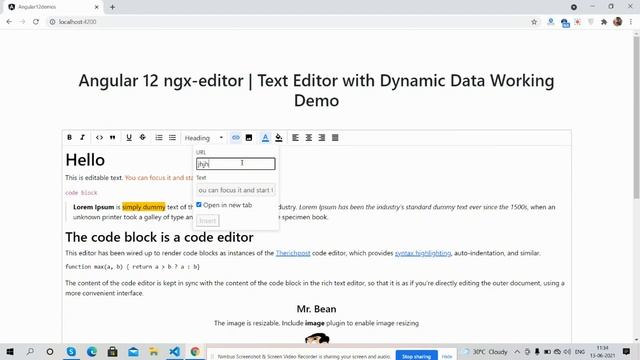Select the Angular12demos browser tab

pyautogui.click(x=53, y=7)
